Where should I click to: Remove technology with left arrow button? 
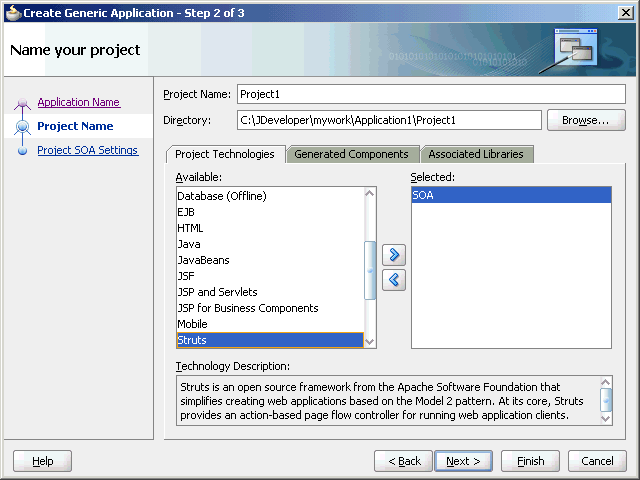point(394,280)
